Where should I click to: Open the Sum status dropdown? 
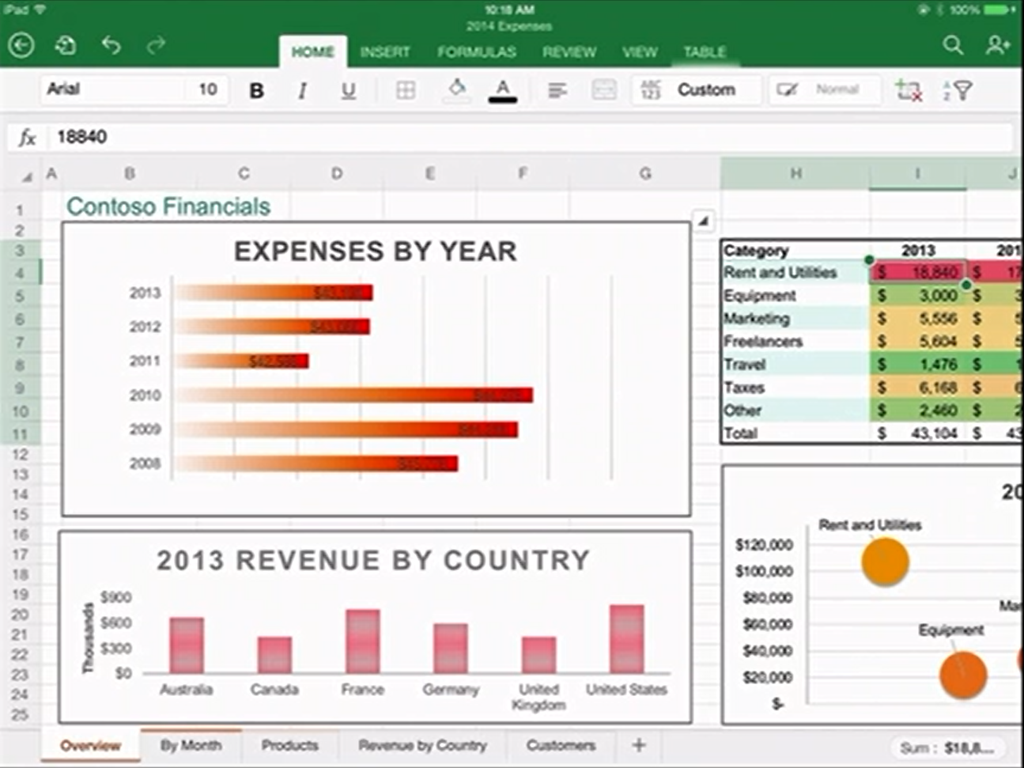(947, 748)
